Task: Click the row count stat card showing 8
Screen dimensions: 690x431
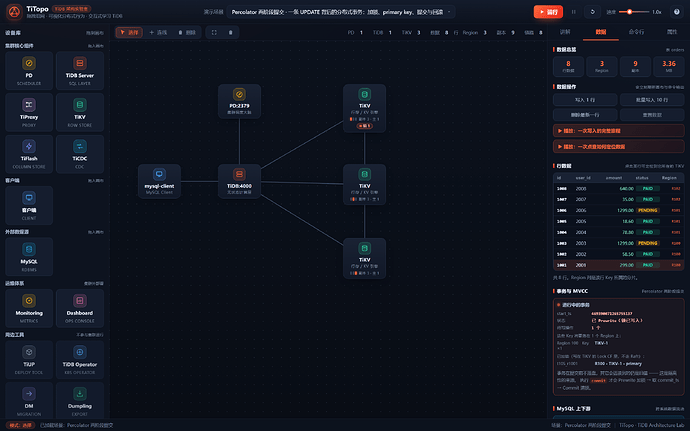Action: [x=568, y=66]
